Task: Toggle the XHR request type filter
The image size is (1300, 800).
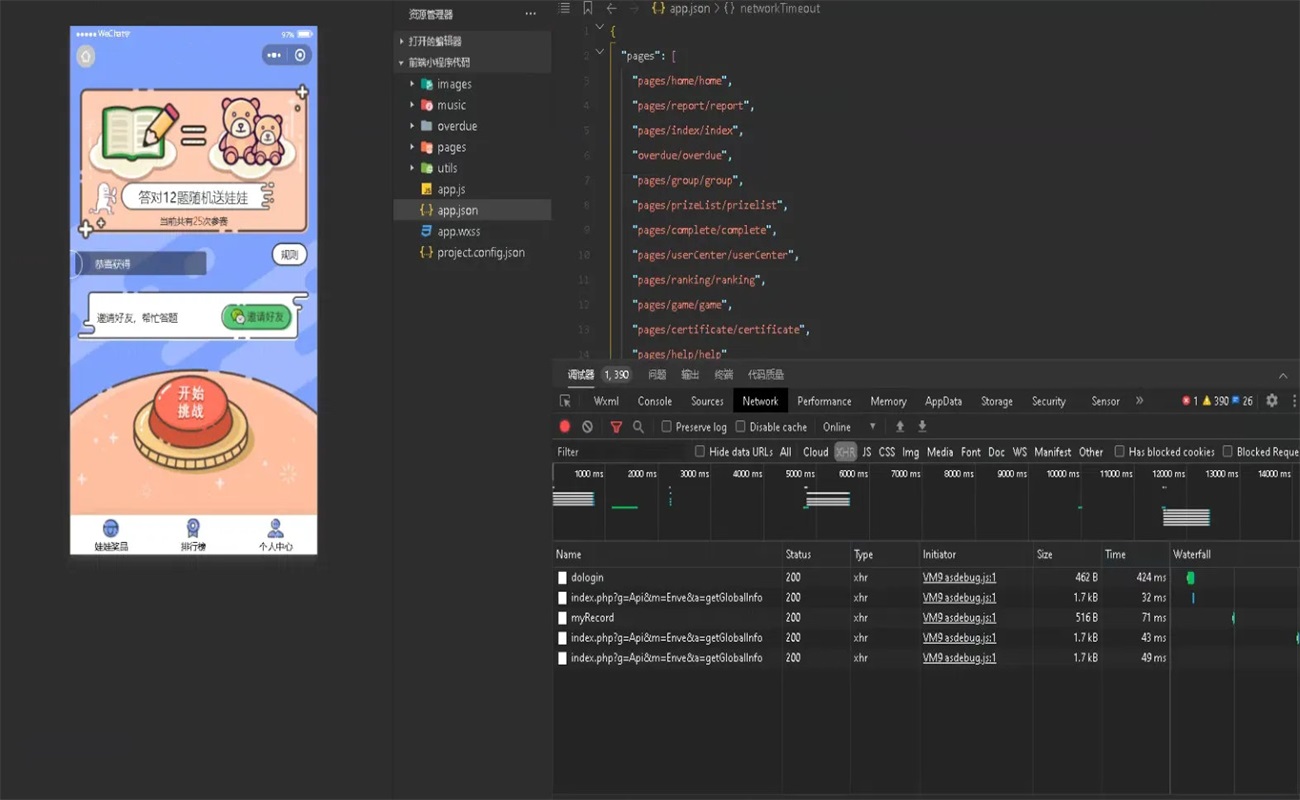Action: (x=846, y=452)
